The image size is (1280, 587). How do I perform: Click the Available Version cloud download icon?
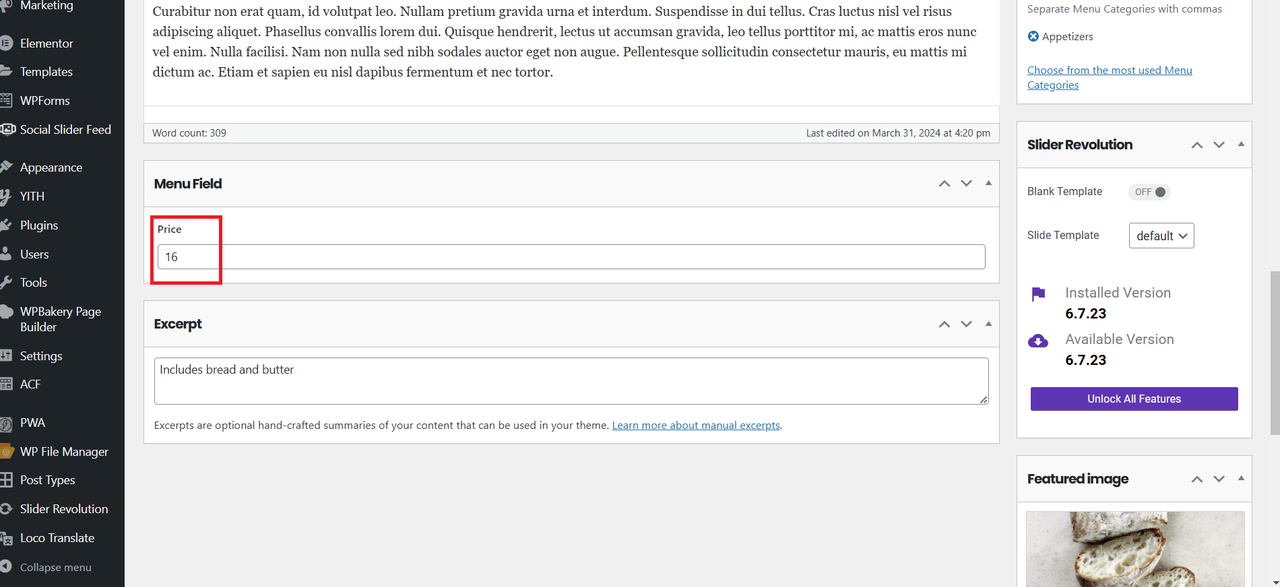point(1038,341)
